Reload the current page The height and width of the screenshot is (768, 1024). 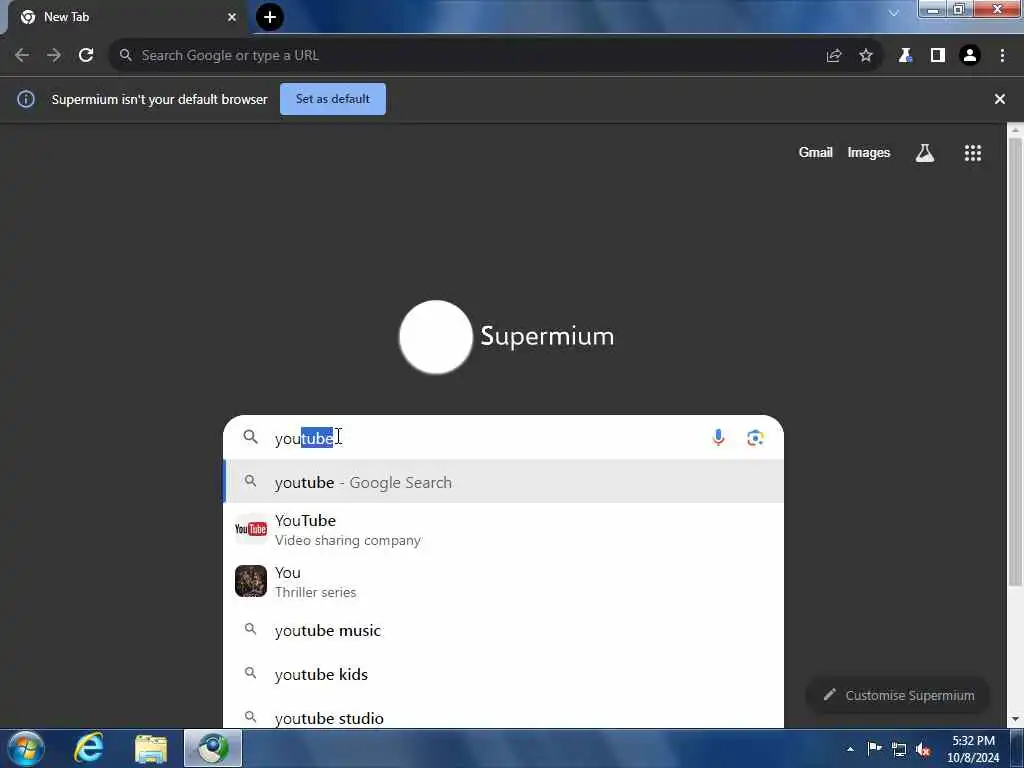pos(86,56)
